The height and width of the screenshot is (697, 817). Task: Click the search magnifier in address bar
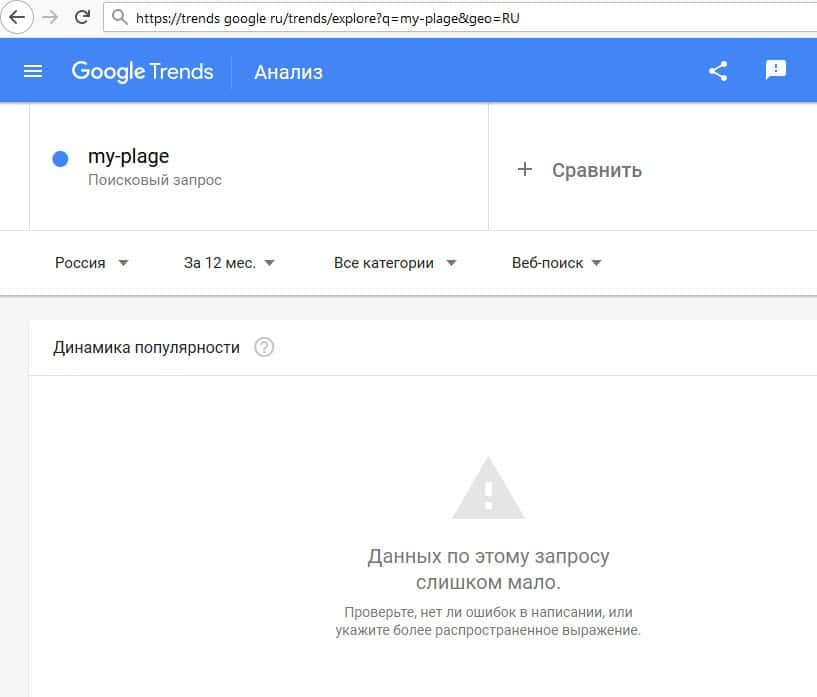119,18
